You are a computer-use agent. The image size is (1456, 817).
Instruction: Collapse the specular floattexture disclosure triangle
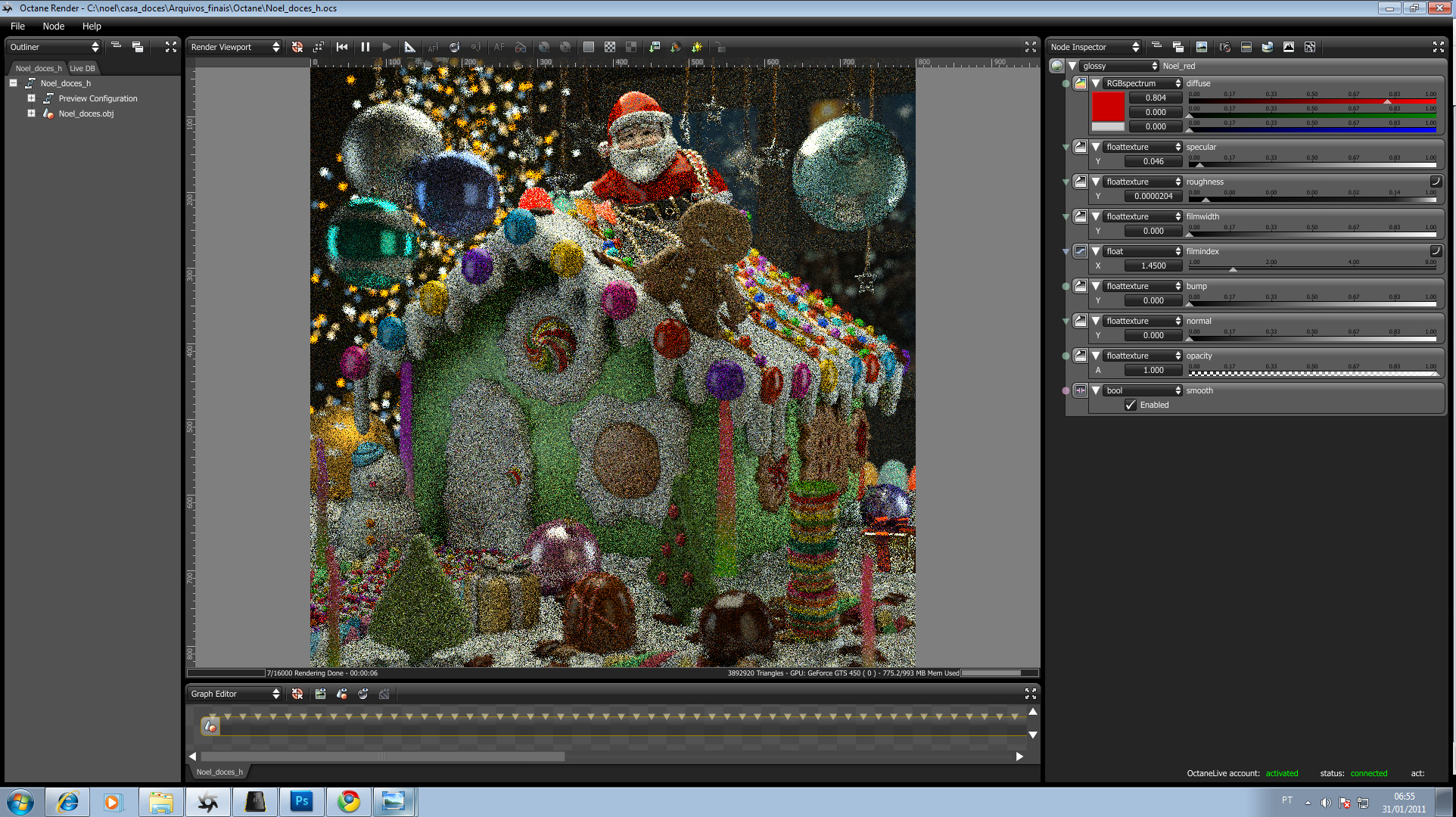pyautogui.click(x=1096, y=147)
